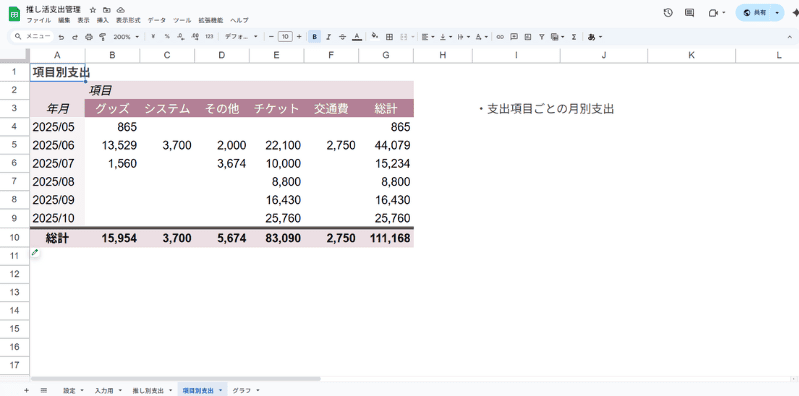Toggle italic formatting button
This screenshot has height=396, width=799.
tap(329, 37)
